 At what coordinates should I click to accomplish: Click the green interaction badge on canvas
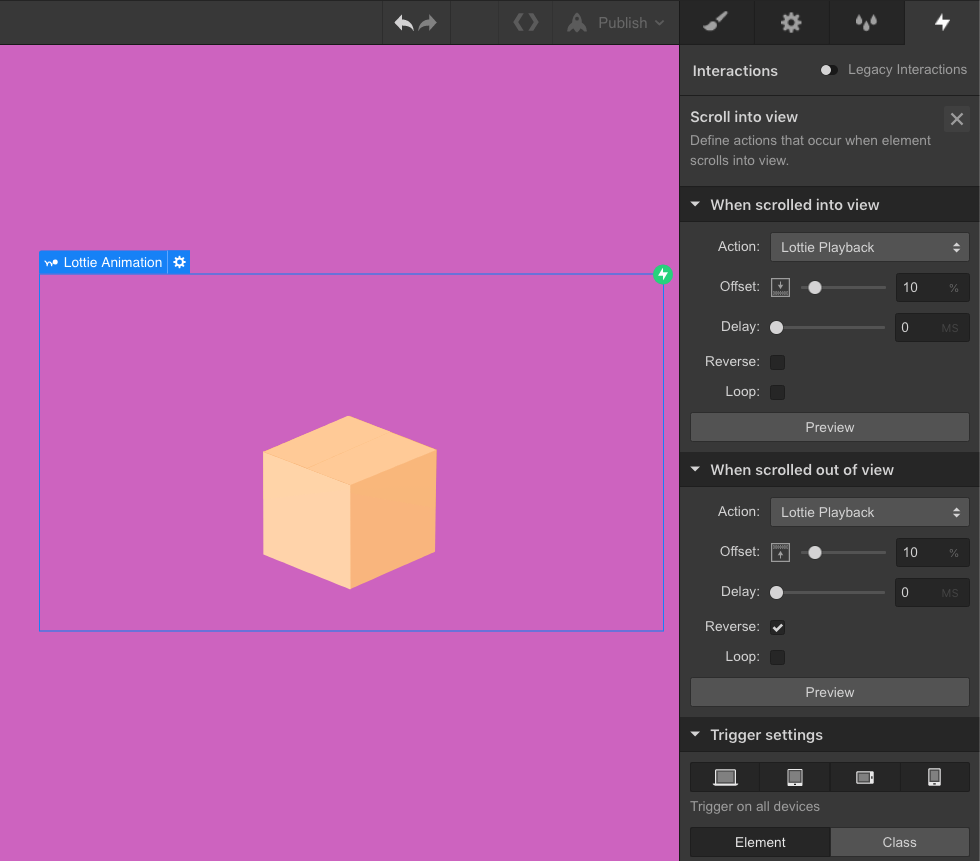[x=662, y=274]
